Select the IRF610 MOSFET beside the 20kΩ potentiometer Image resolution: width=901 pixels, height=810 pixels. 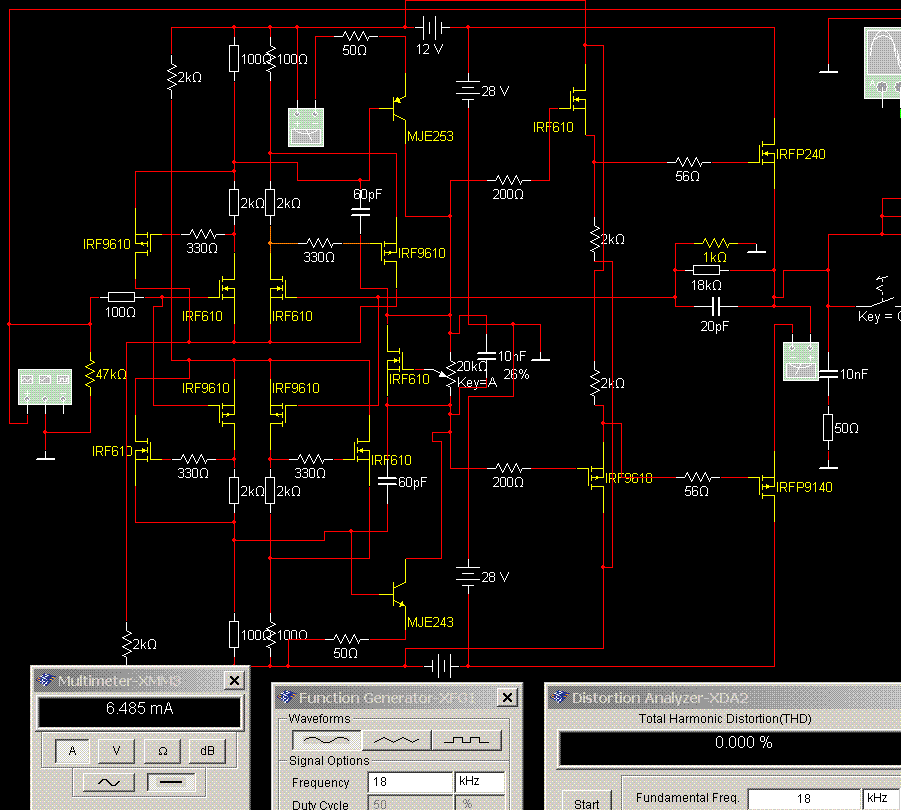395,362
